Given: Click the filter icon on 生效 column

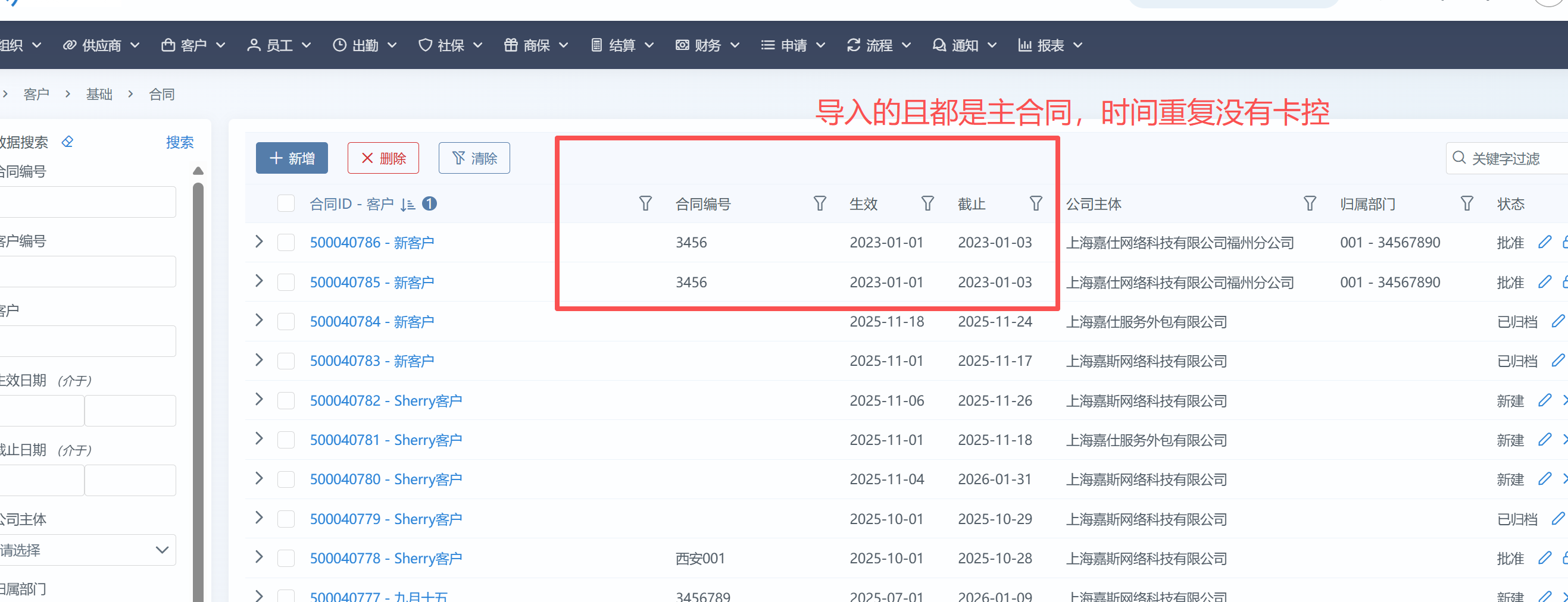Looking at the screenshot, I should pos(927,203).
